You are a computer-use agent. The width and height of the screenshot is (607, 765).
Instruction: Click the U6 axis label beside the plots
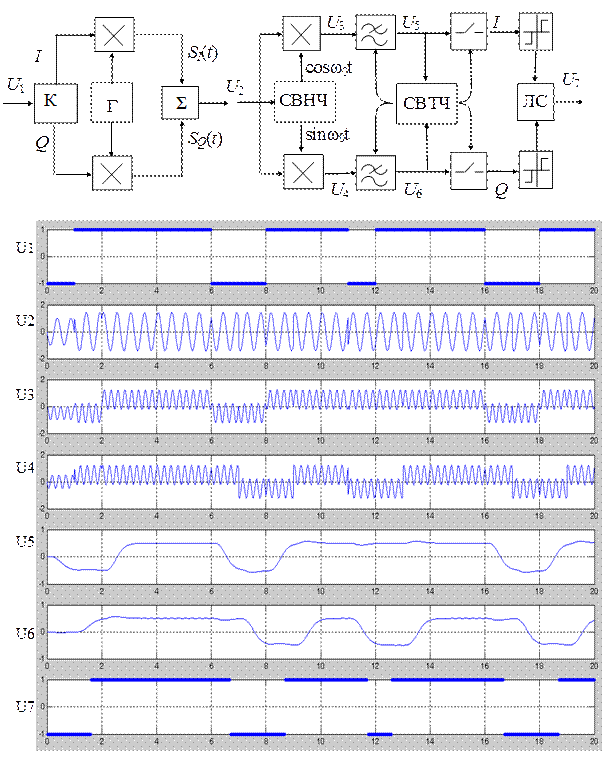[x=24, y=633]
